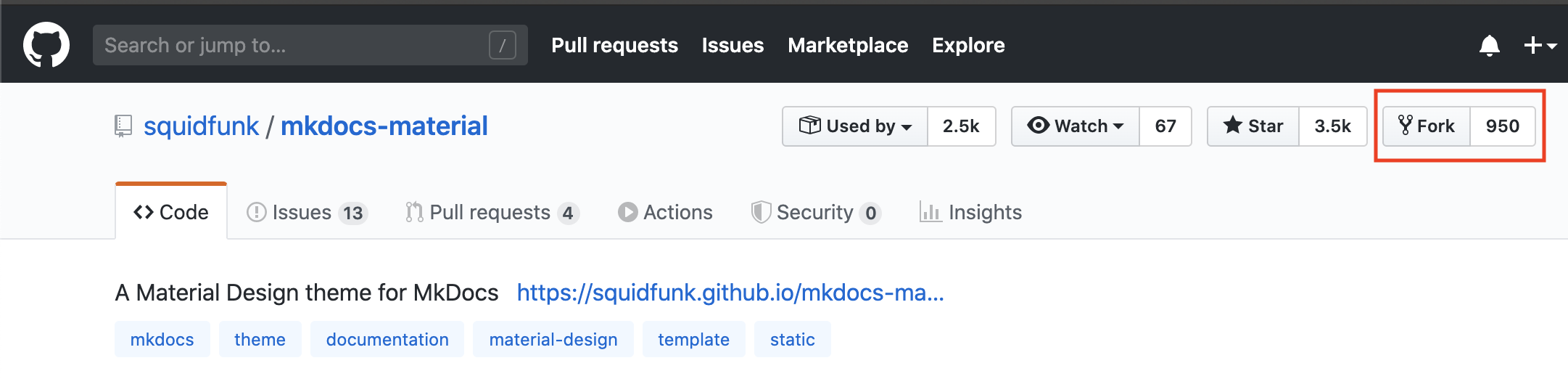Image resolution: width=1568 pixels, height=379 pixels.
Task: Click the Pull requests tab merge icon
Action: [415, 212]
